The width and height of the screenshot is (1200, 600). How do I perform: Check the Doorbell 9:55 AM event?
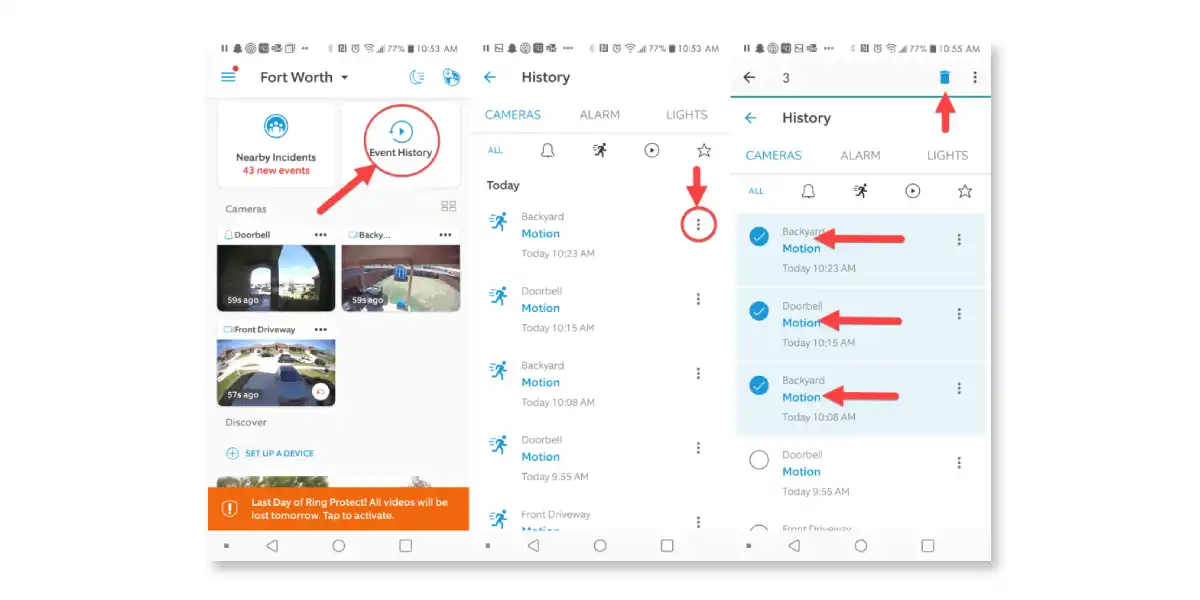click(x=759, y=460)
